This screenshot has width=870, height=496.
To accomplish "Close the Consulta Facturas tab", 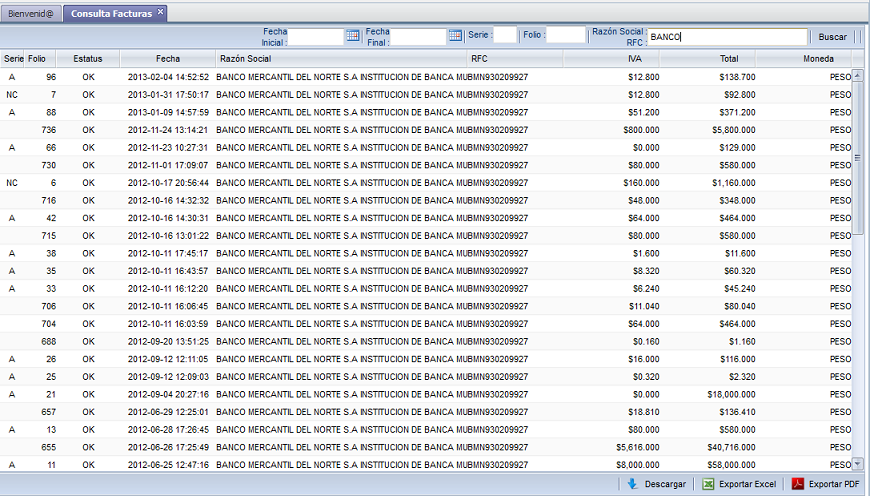I will pos(160,13).
